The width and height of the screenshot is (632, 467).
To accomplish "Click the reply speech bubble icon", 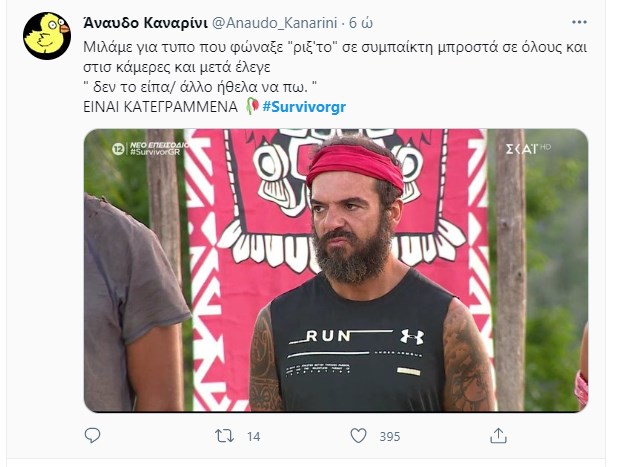I will [92, 436].
